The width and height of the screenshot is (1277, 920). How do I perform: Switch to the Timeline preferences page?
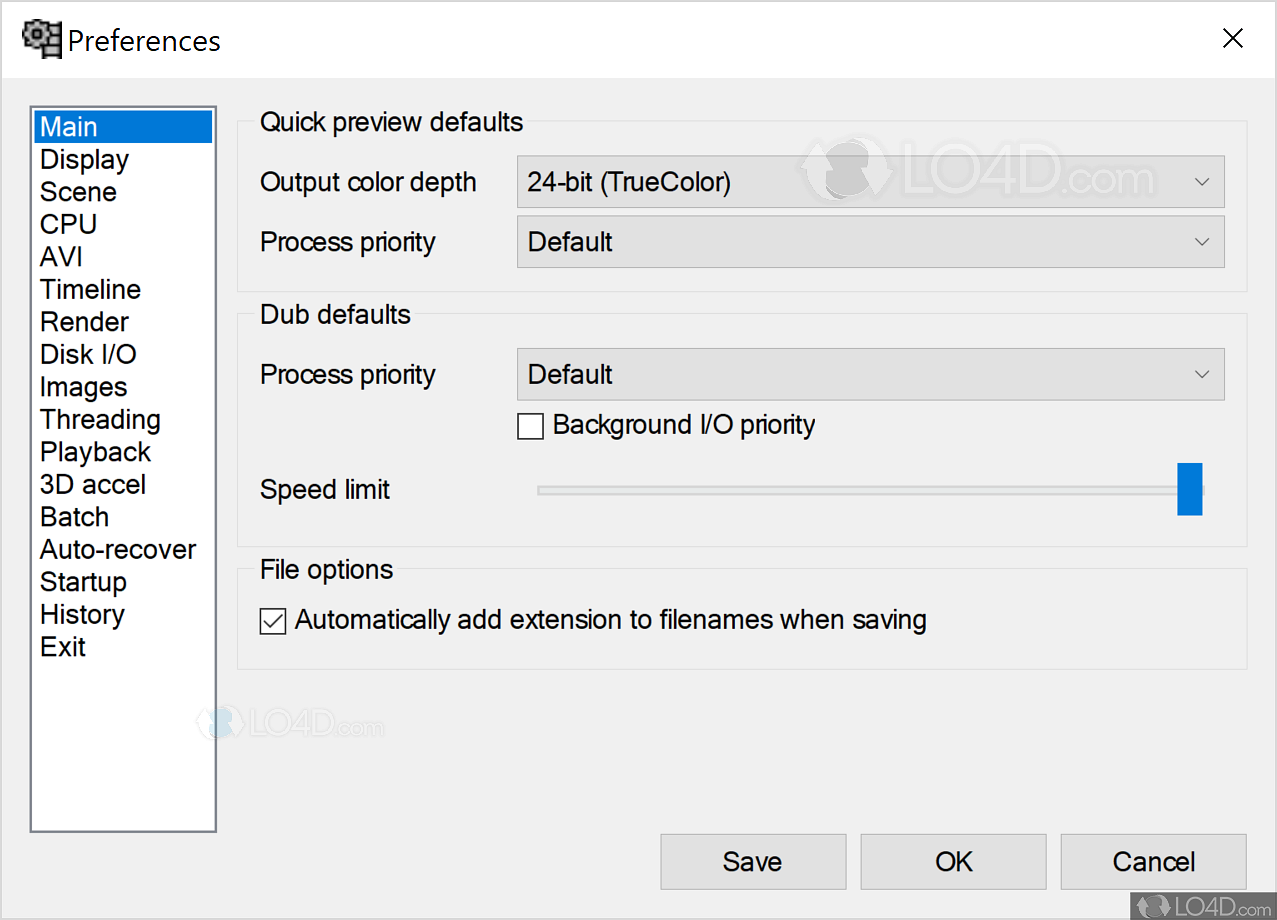pyautogui.click(x=90, y=290)
